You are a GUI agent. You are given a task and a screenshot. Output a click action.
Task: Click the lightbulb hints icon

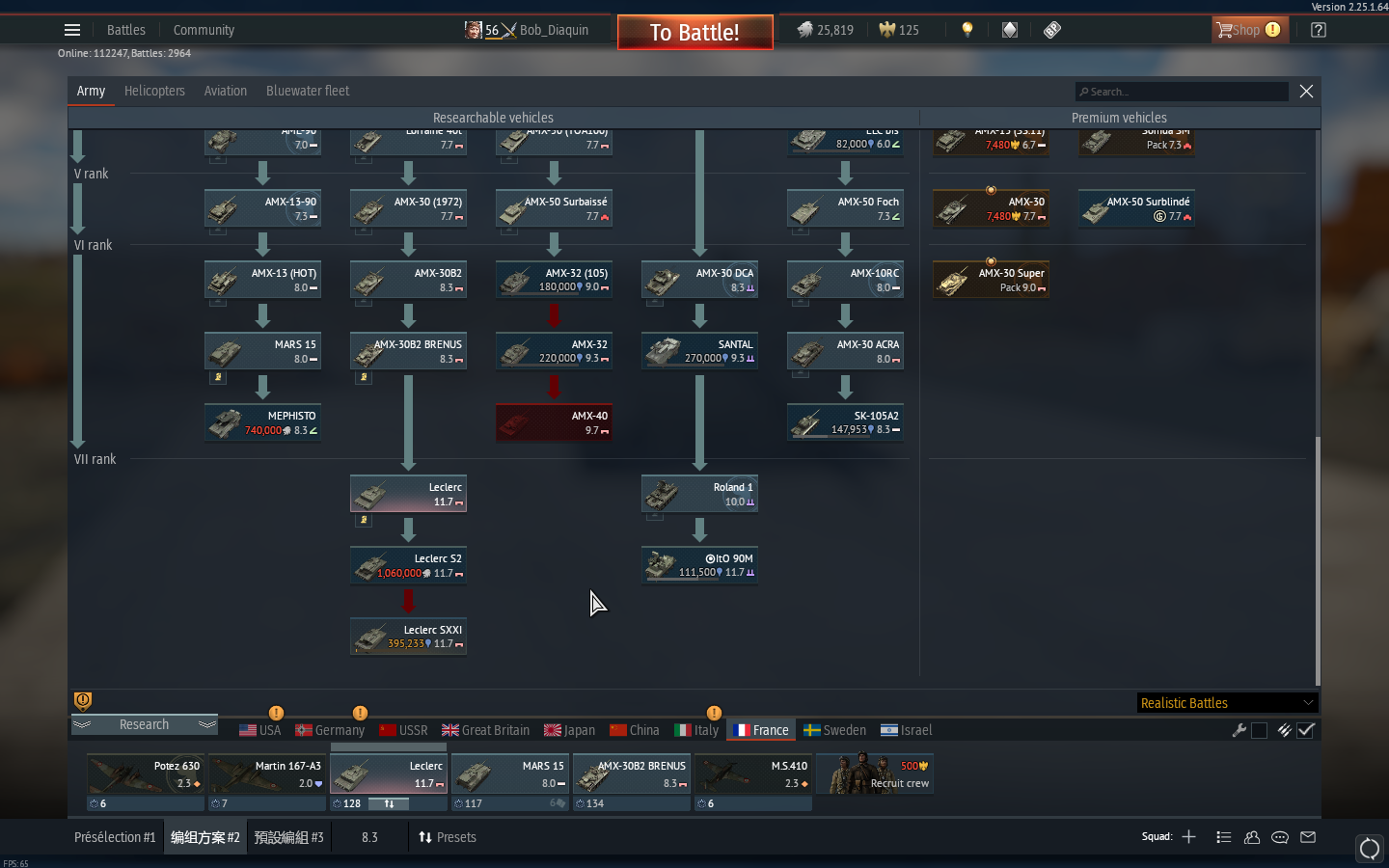pos(967,30)
